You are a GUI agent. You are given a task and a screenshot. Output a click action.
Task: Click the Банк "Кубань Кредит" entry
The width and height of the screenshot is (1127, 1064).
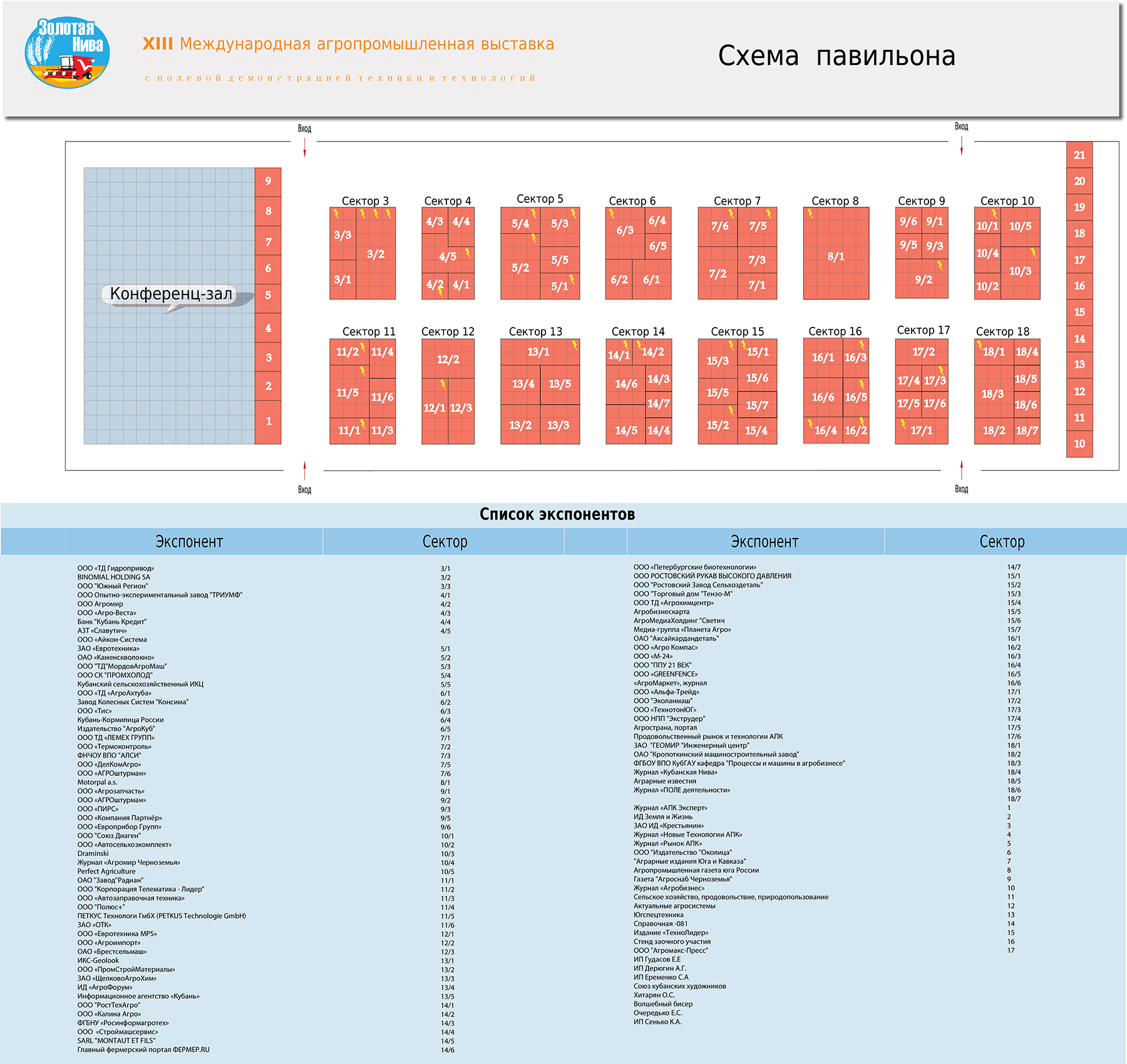point(112,622)
